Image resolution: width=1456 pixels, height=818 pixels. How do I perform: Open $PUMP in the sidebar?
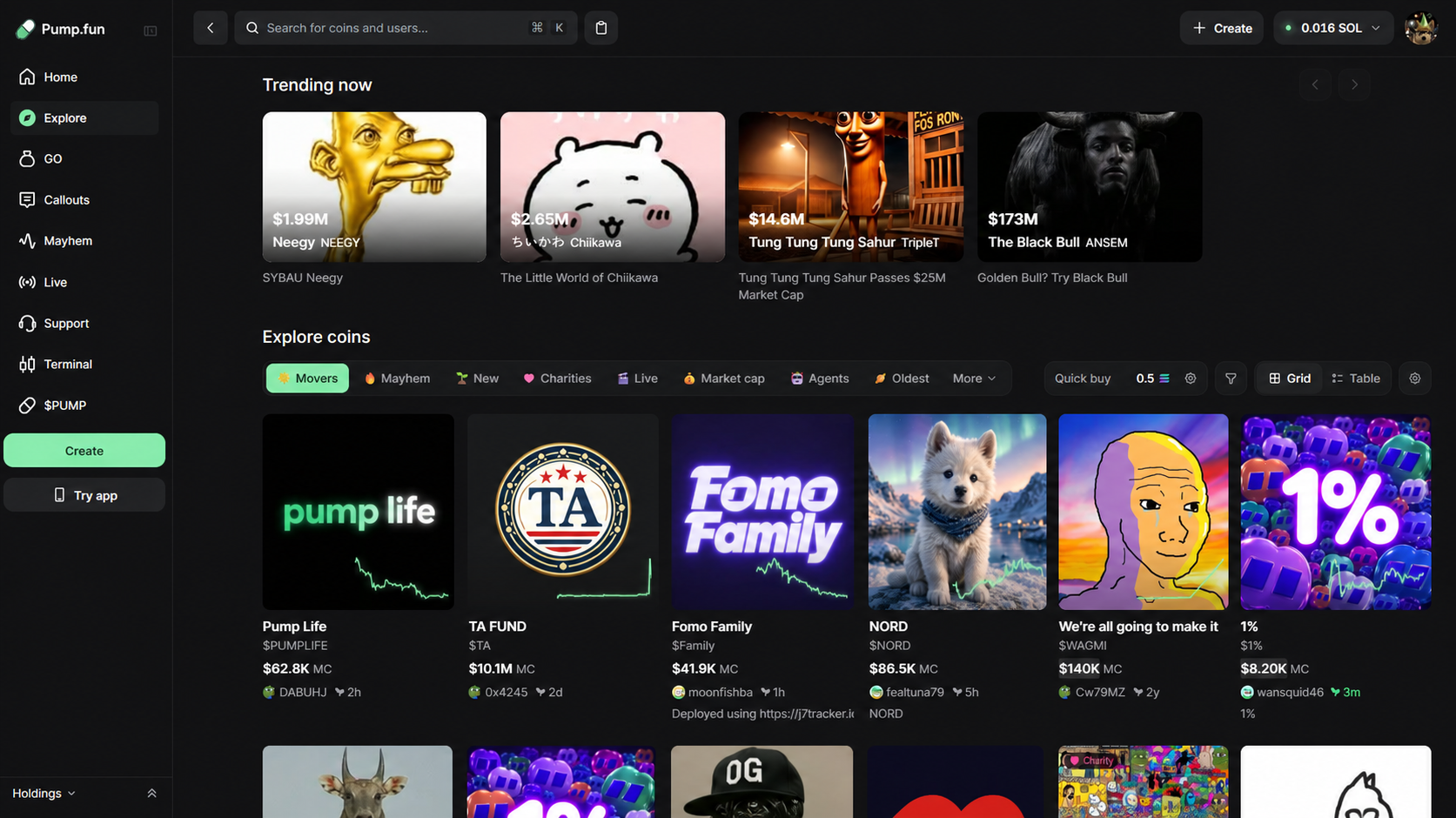84,405
